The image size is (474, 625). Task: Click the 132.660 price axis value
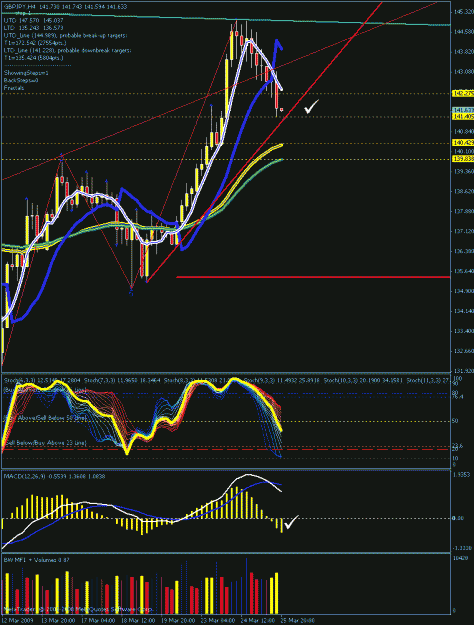click(464, 351)
